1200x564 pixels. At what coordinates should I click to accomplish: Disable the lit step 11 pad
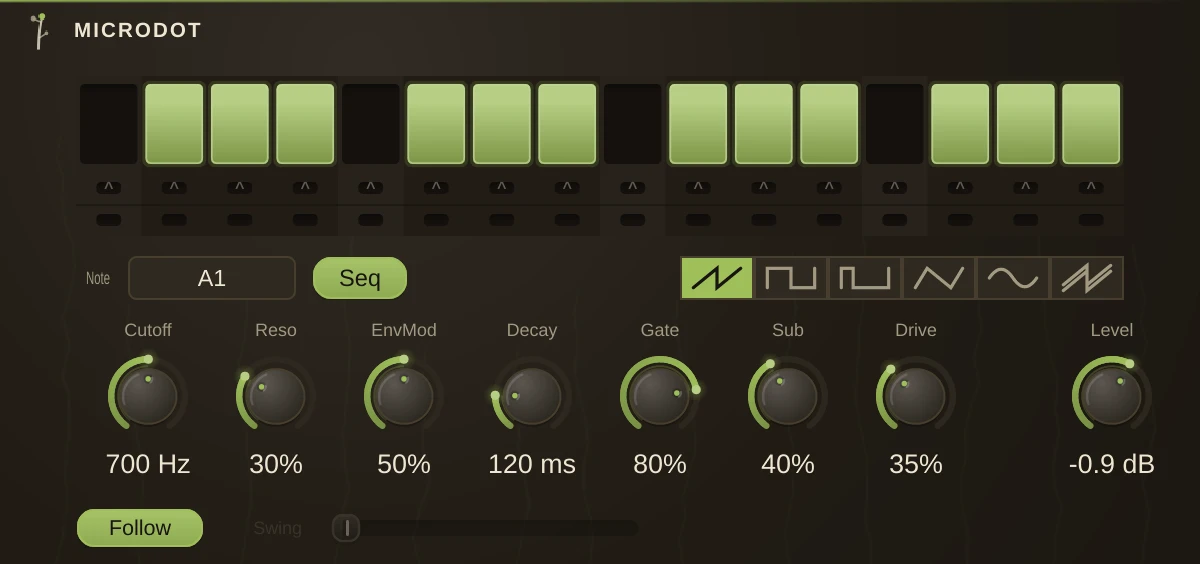[x=764, y=124]
